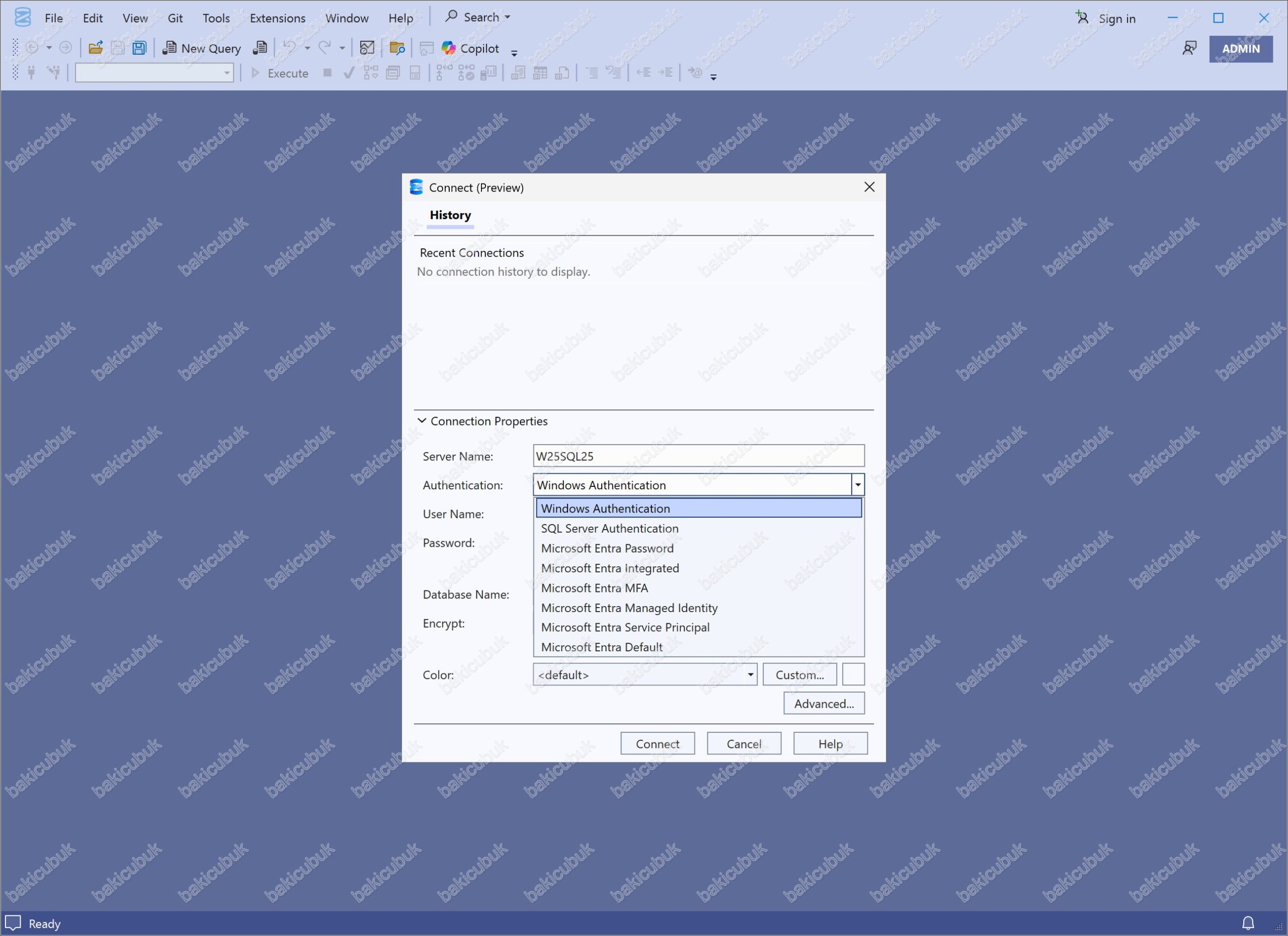
Task: Click the Specify Template Parameters icon
Action: click(x=695, y=72)
